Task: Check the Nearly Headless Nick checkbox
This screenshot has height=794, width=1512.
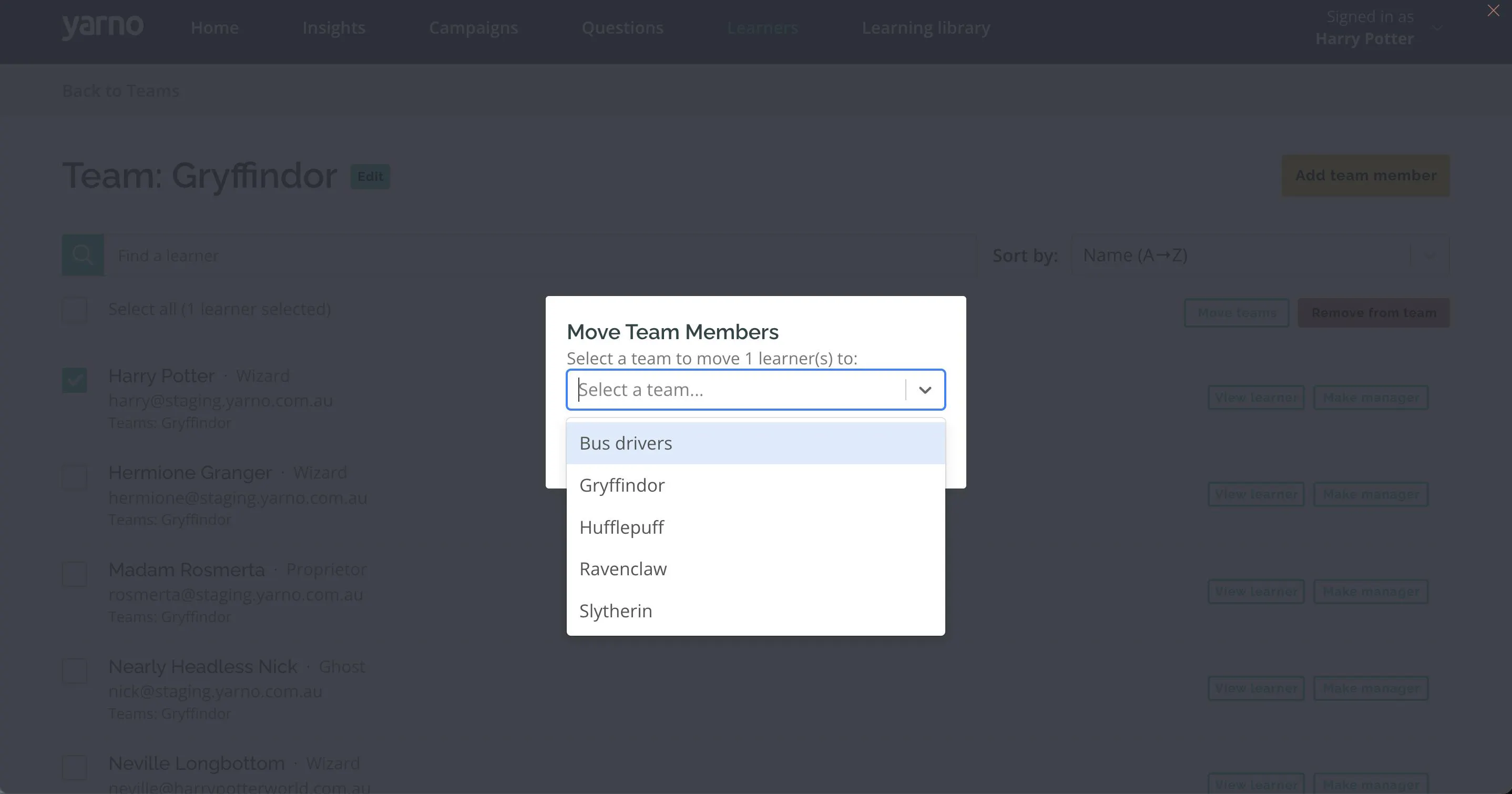Action: coord(75,670)
